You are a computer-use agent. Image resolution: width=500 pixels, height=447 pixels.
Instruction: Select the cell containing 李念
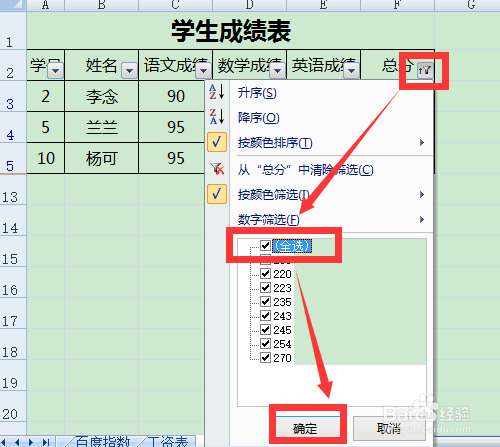click(101, 96)
